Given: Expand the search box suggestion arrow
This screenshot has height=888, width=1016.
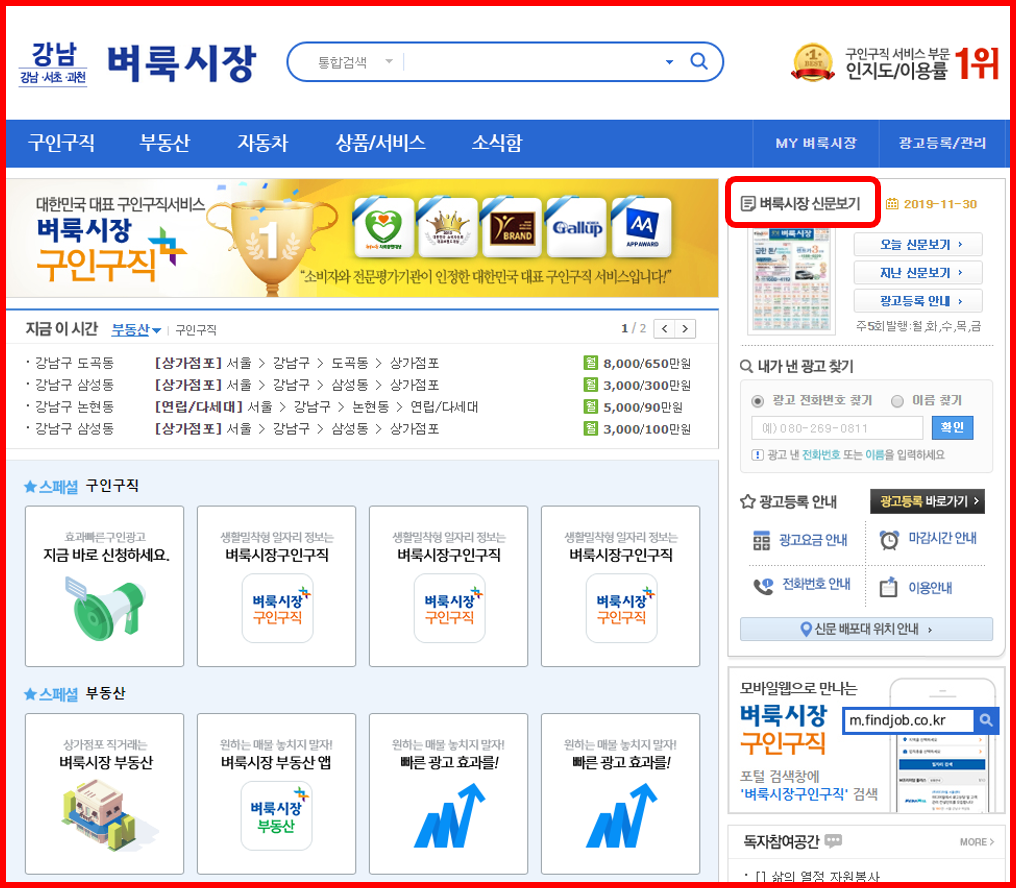Looking at the screenshot, I should (x=669, y=62).
